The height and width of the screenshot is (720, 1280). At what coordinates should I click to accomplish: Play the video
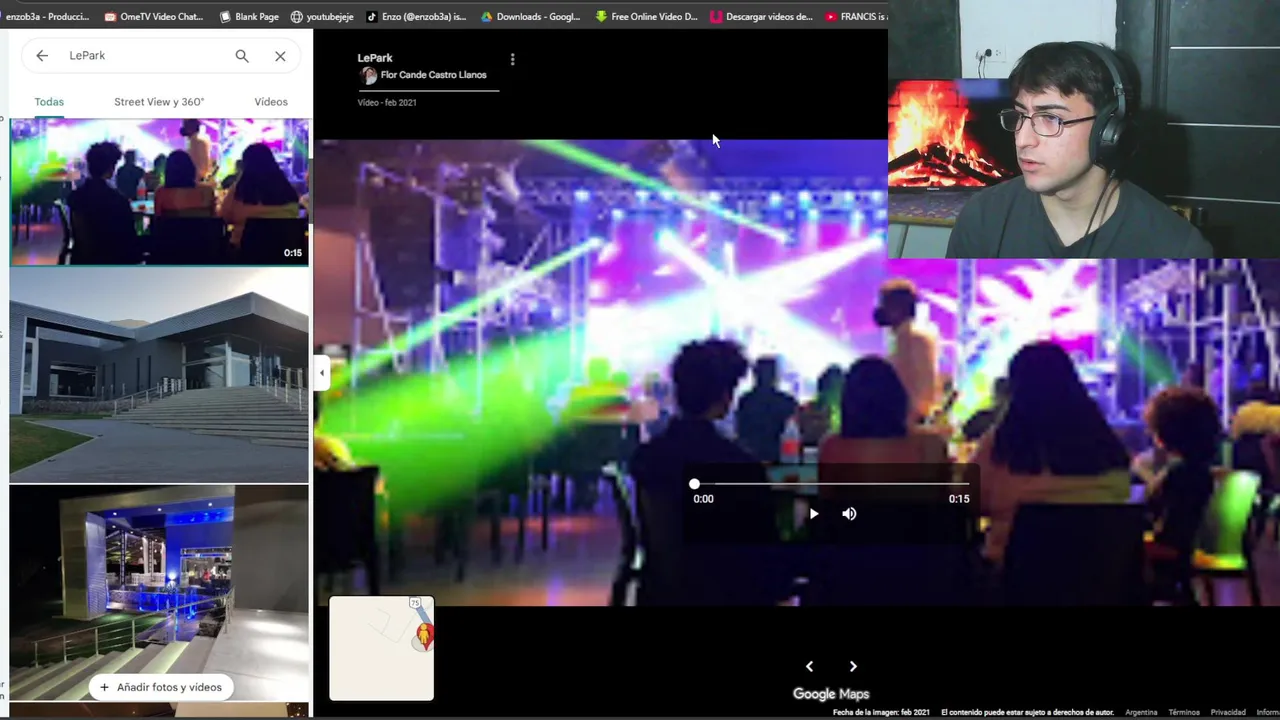[x=813, y=514]
